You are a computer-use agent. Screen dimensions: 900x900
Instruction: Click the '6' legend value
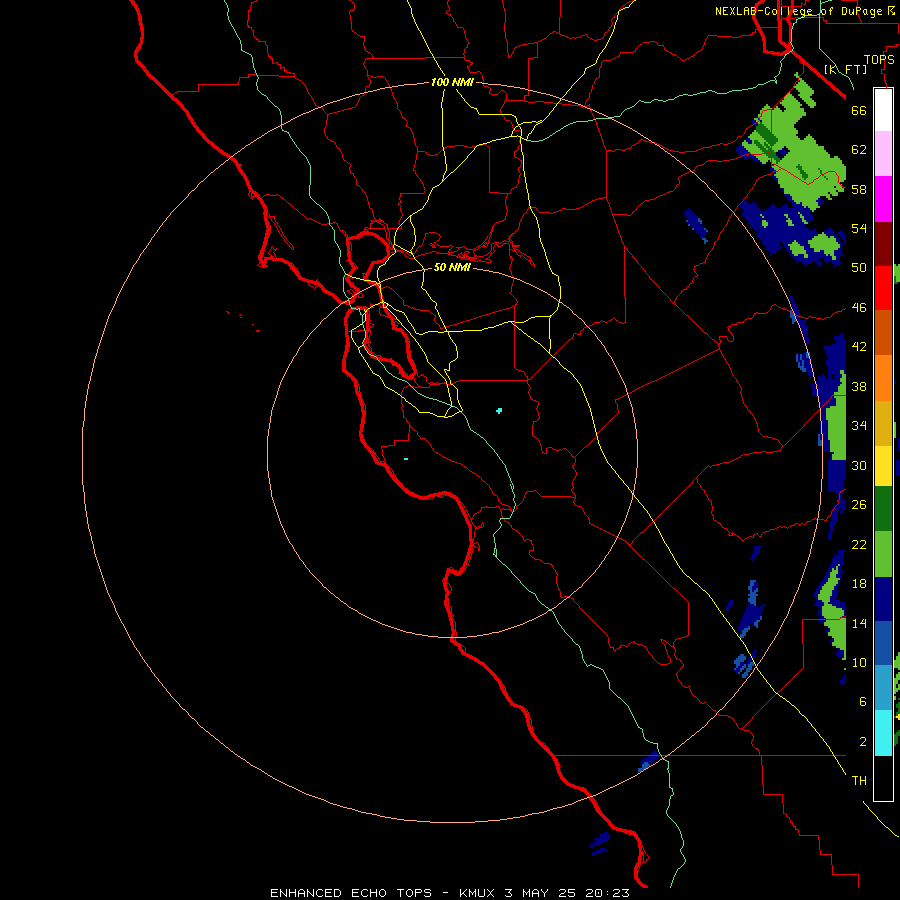pos(862,702)
